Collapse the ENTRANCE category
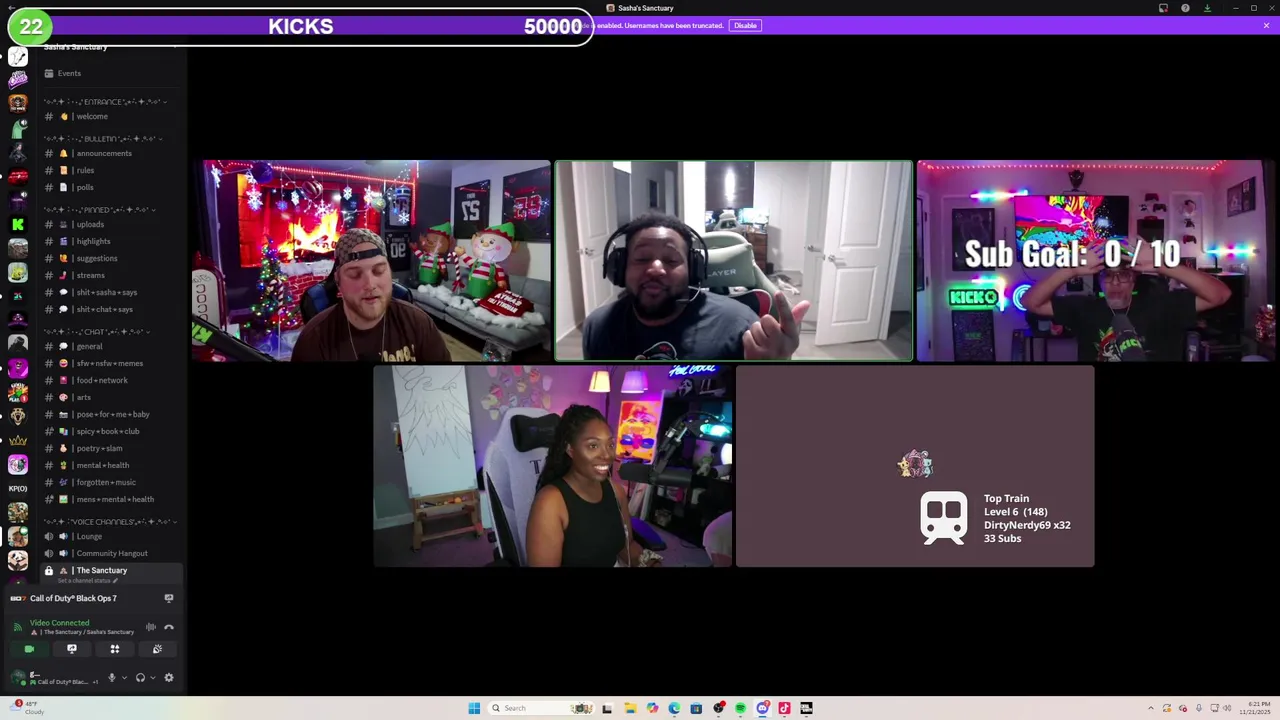 (x=103, y=101)
